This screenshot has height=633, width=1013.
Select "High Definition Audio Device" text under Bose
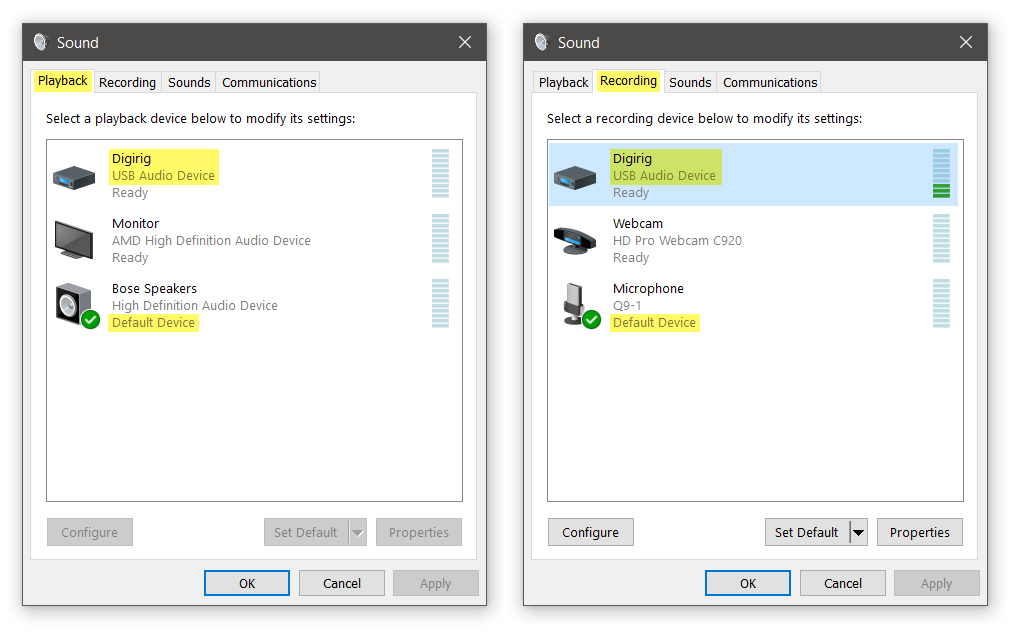[194, 305]
